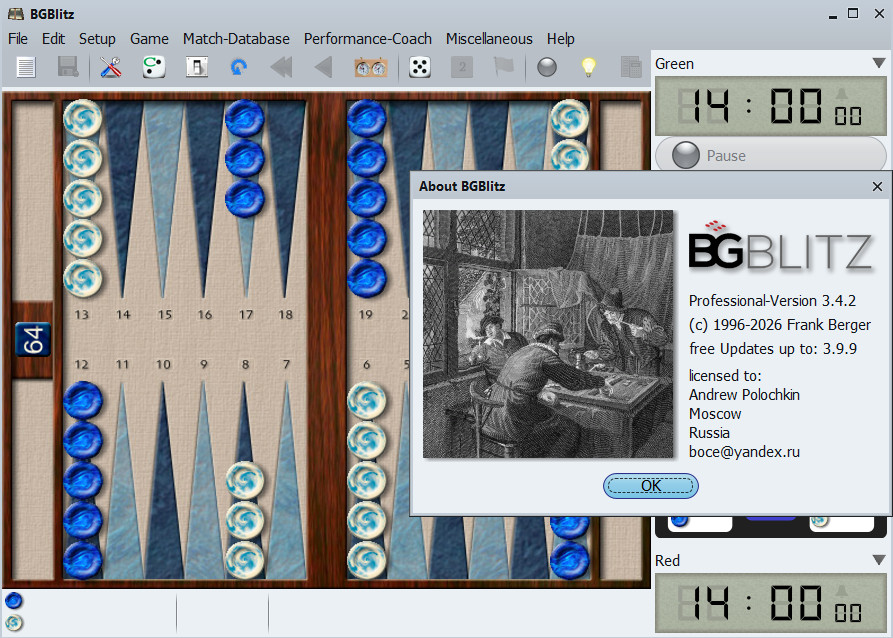Click the BGBlitz logo in About dialog
This screenshot has height=638, width=893.
(x=780, y=247)
